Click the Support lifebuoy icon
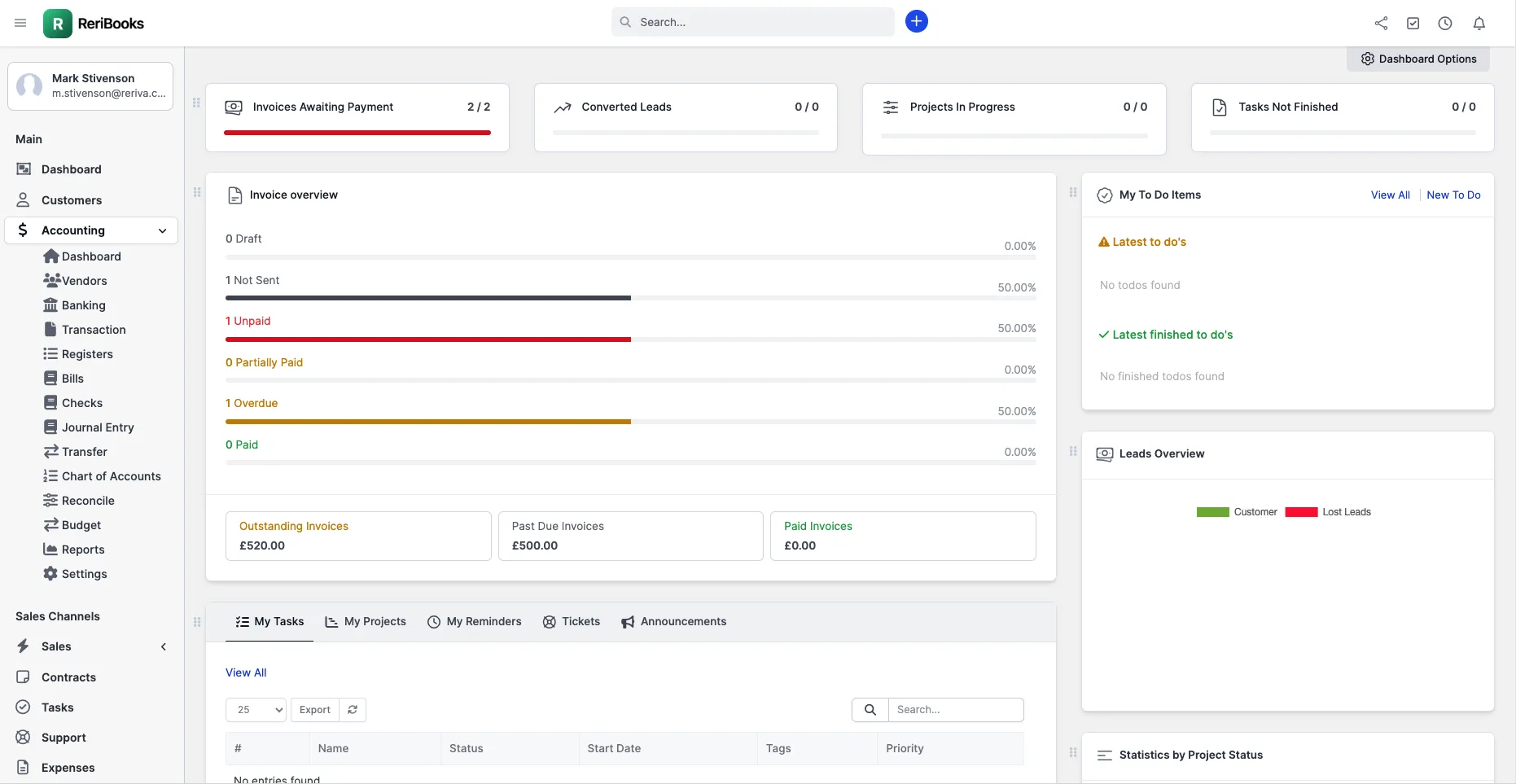Viewport: 1516px width, 784px height. click(x=23, y=738)
